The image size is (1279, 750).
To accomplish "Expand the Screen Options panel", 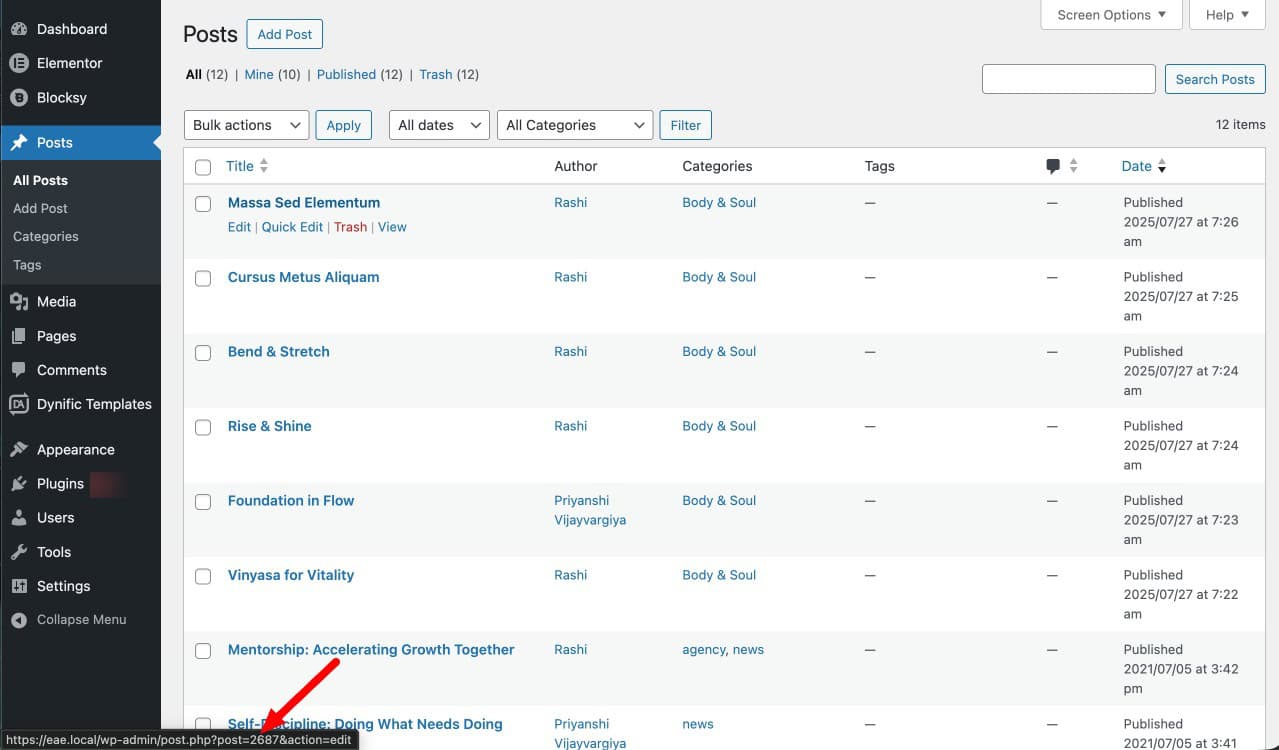I will (x=1112, y=15).
